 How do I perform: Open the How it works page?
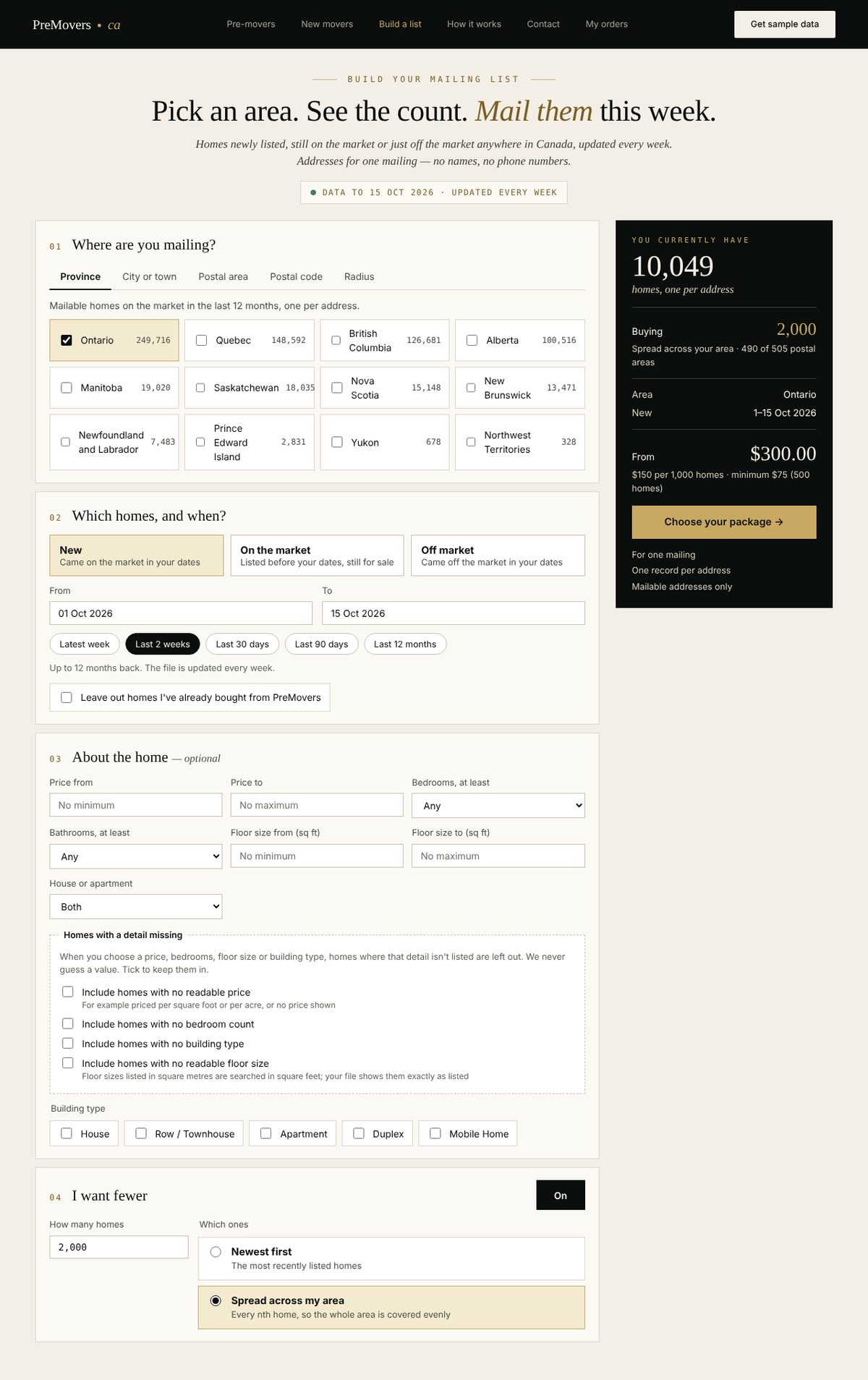point(474,24)
